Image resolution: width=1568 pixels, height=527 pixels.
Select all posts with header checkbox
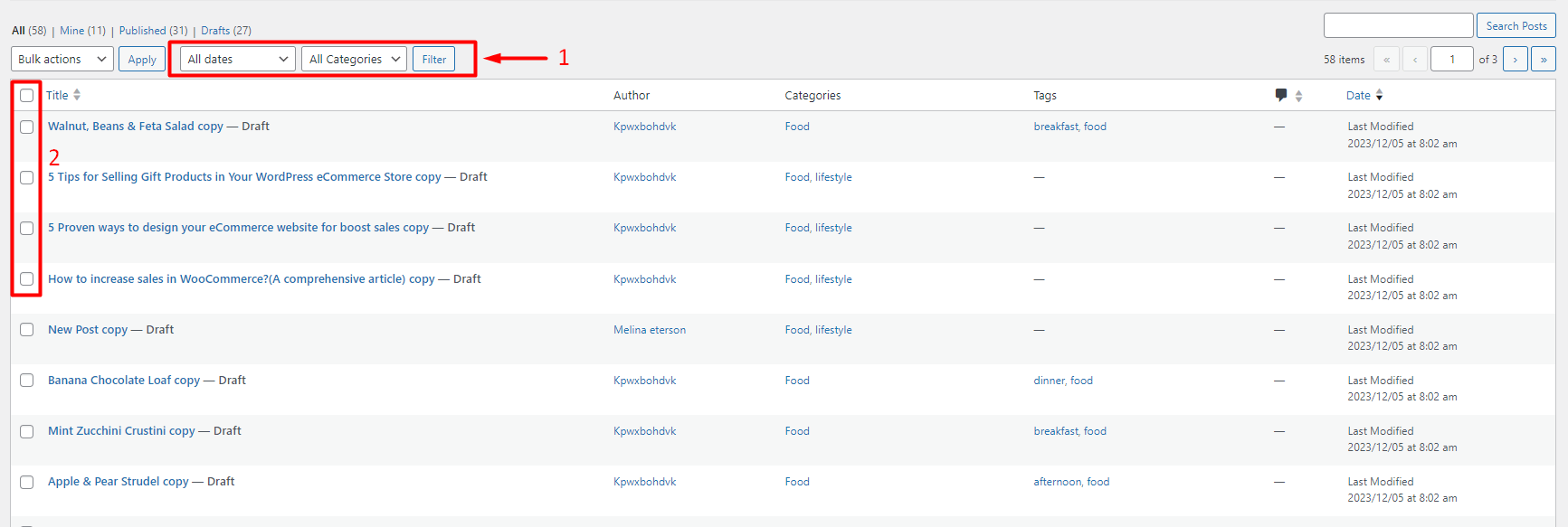26,95
